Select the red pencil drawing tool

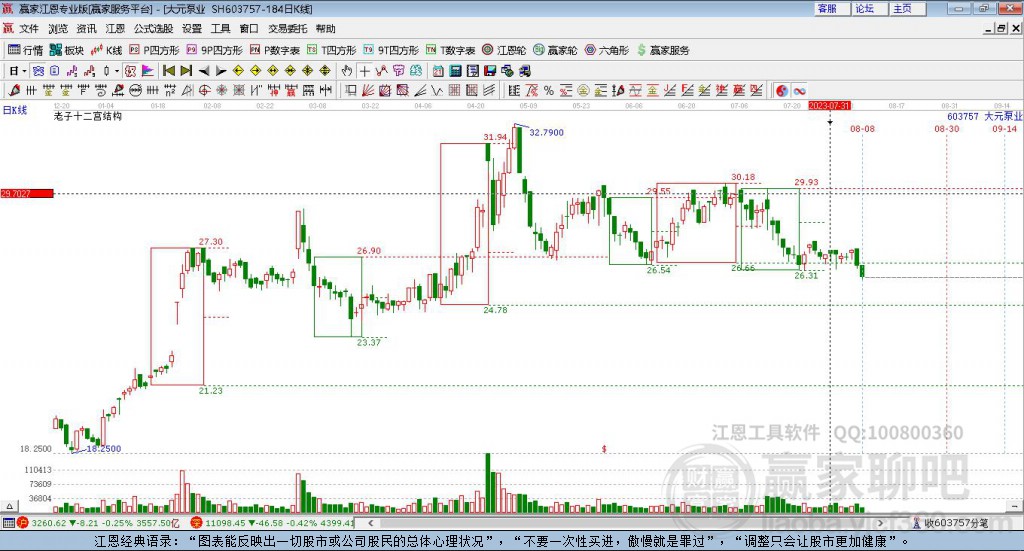pos(14,90)
